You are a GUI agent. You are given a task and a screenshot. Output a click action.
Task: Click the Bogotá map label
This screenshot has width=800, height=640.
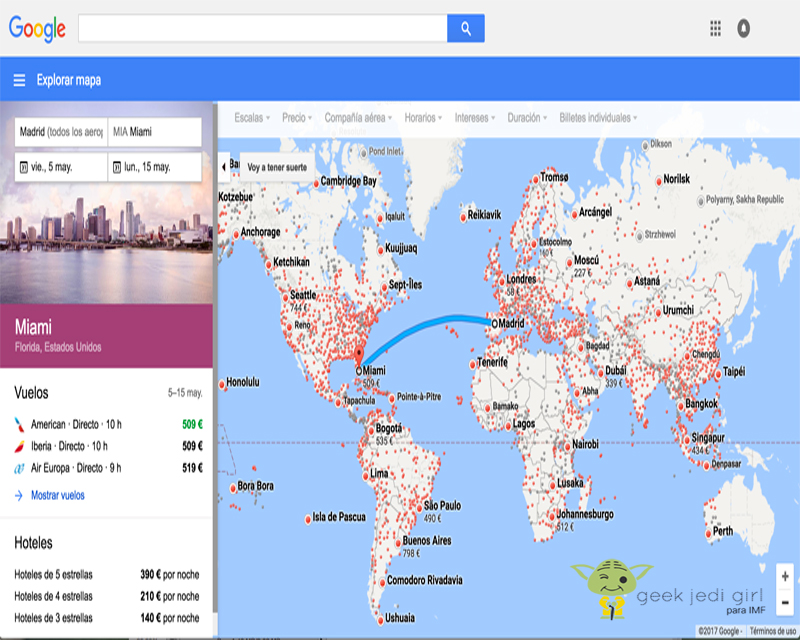(389, 428)
